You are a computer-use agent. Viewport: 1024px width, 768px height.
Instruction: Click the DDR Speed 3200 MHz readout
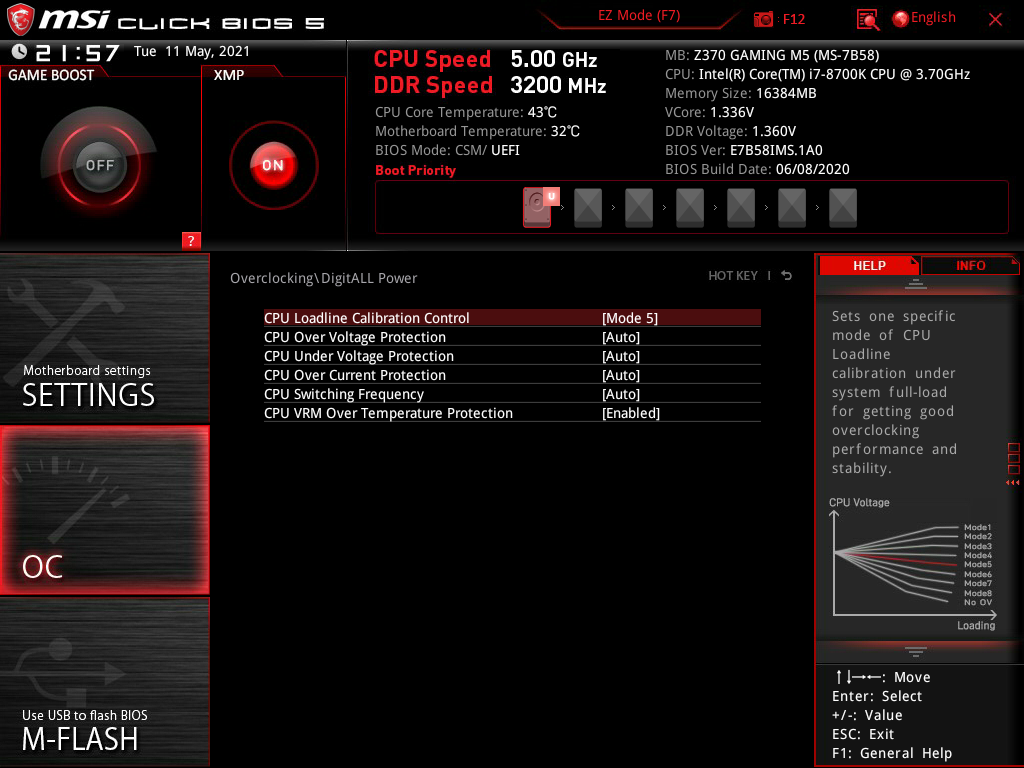tap(490, 85)
